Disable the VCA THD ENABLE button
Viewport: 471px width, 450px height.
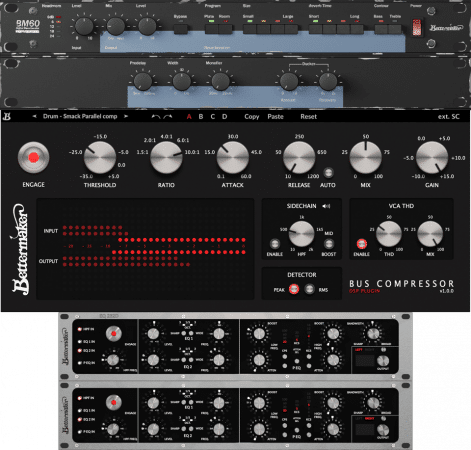pyautogui.click(x=362, y=244)
